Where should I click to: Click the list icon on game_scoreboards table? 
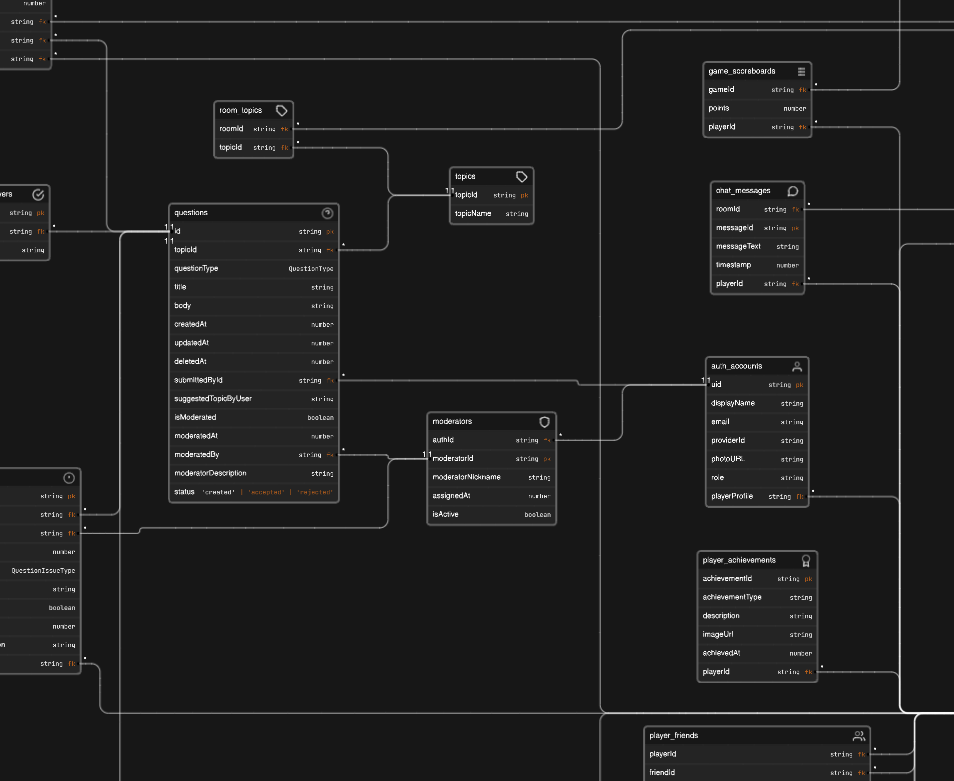point(801,72)
